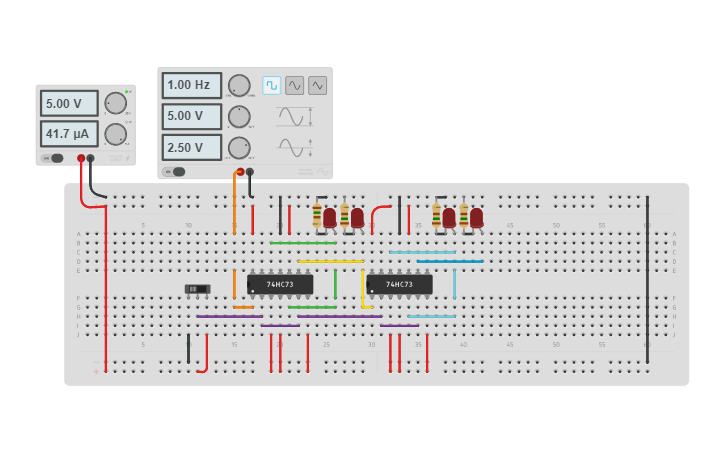The width and height of the screenshot is (725, 453).
Task: Select the right 74HC73 chip
Action: (x=399, y=284)
